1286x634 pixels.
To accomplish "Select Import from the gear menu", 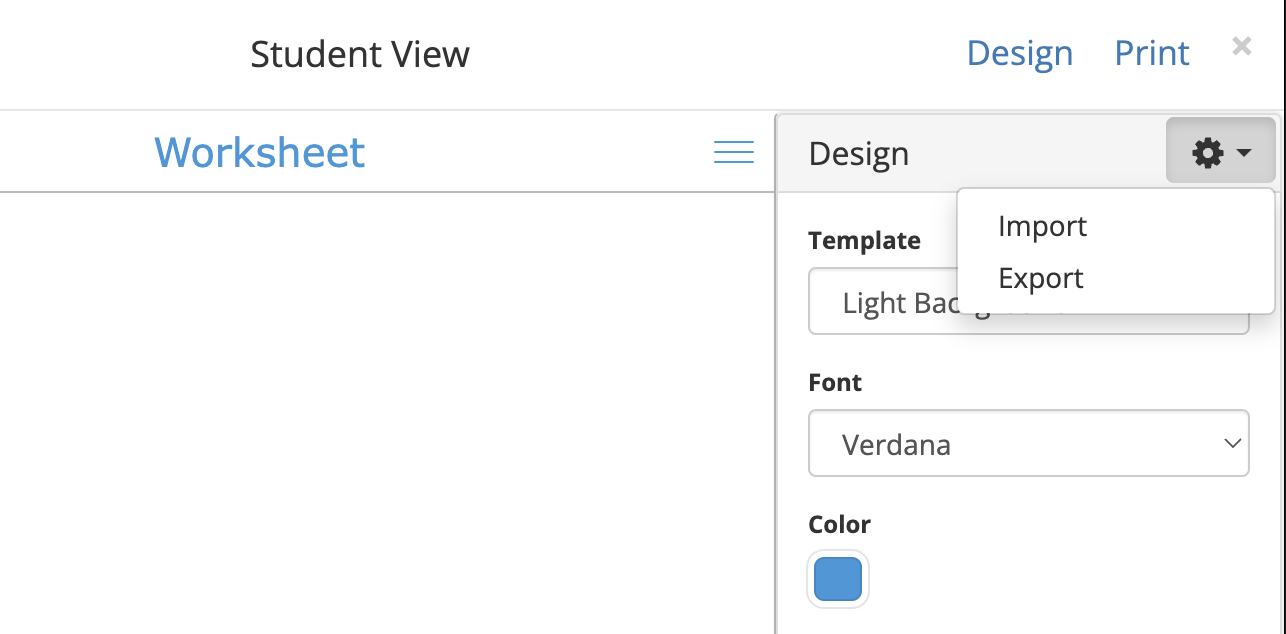I will [1042, 226].
